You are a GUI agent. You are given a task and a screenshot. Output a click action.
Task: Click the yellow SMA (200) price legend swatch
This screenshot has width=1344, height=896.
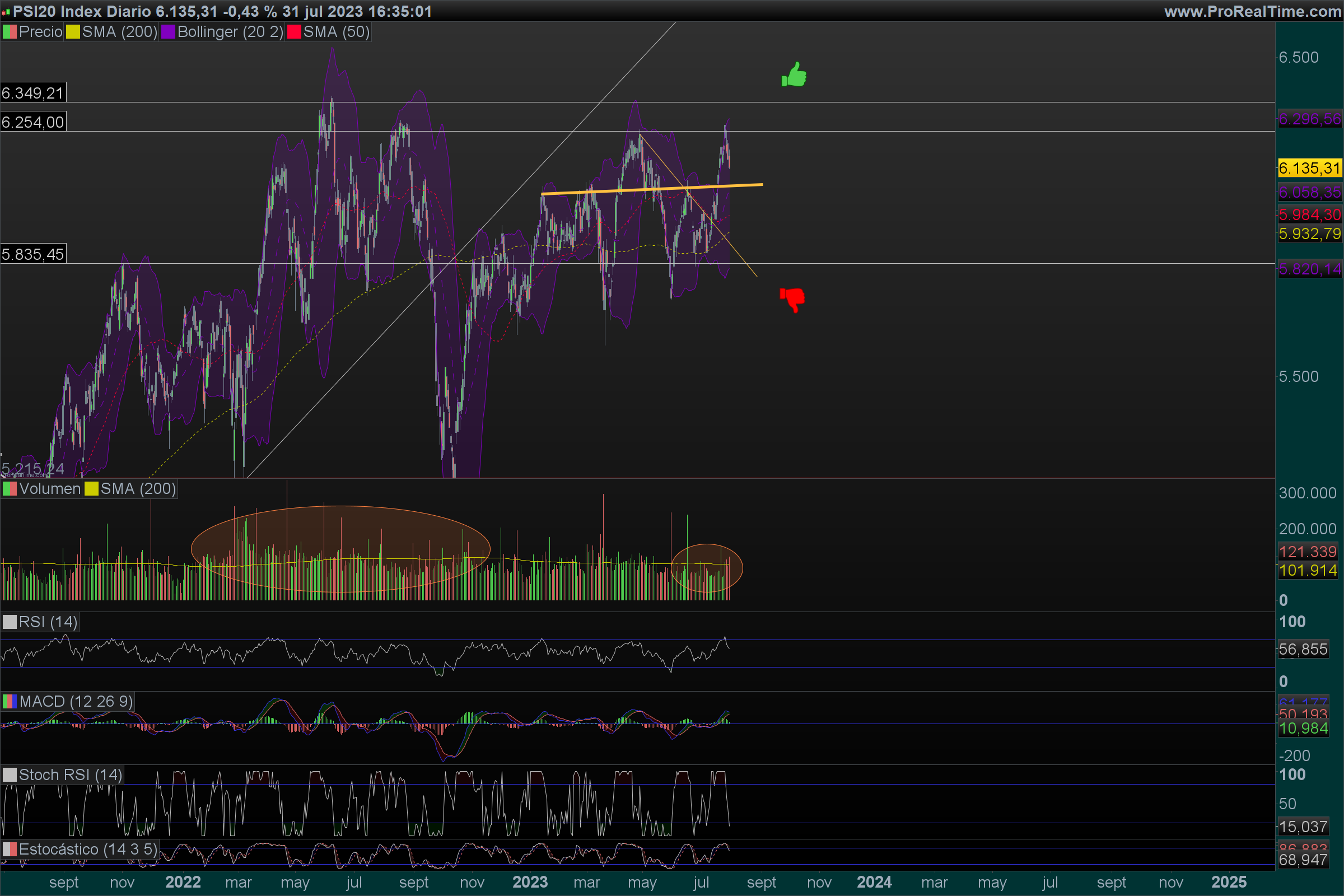(x=73, y=32)
